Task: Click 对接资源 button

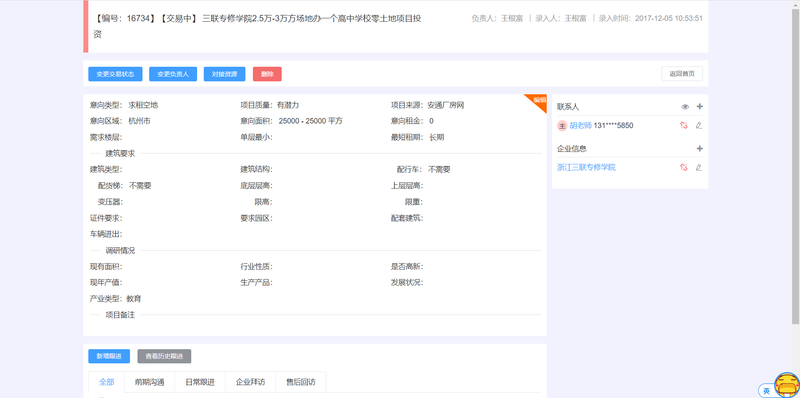Action: tap(224, 74)
